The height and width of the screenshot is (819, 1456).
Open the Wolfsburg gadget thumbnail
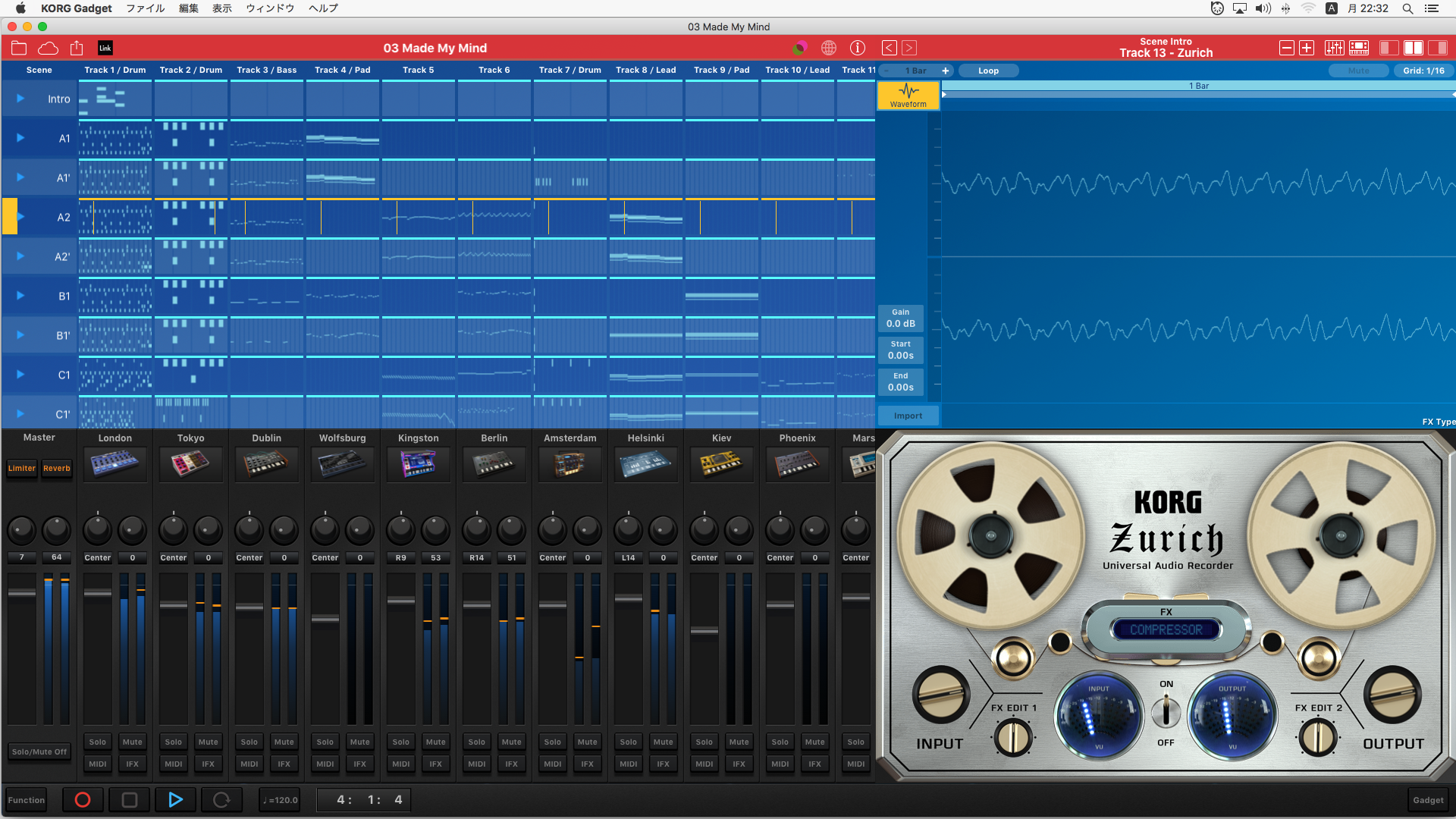pos(343,463)
